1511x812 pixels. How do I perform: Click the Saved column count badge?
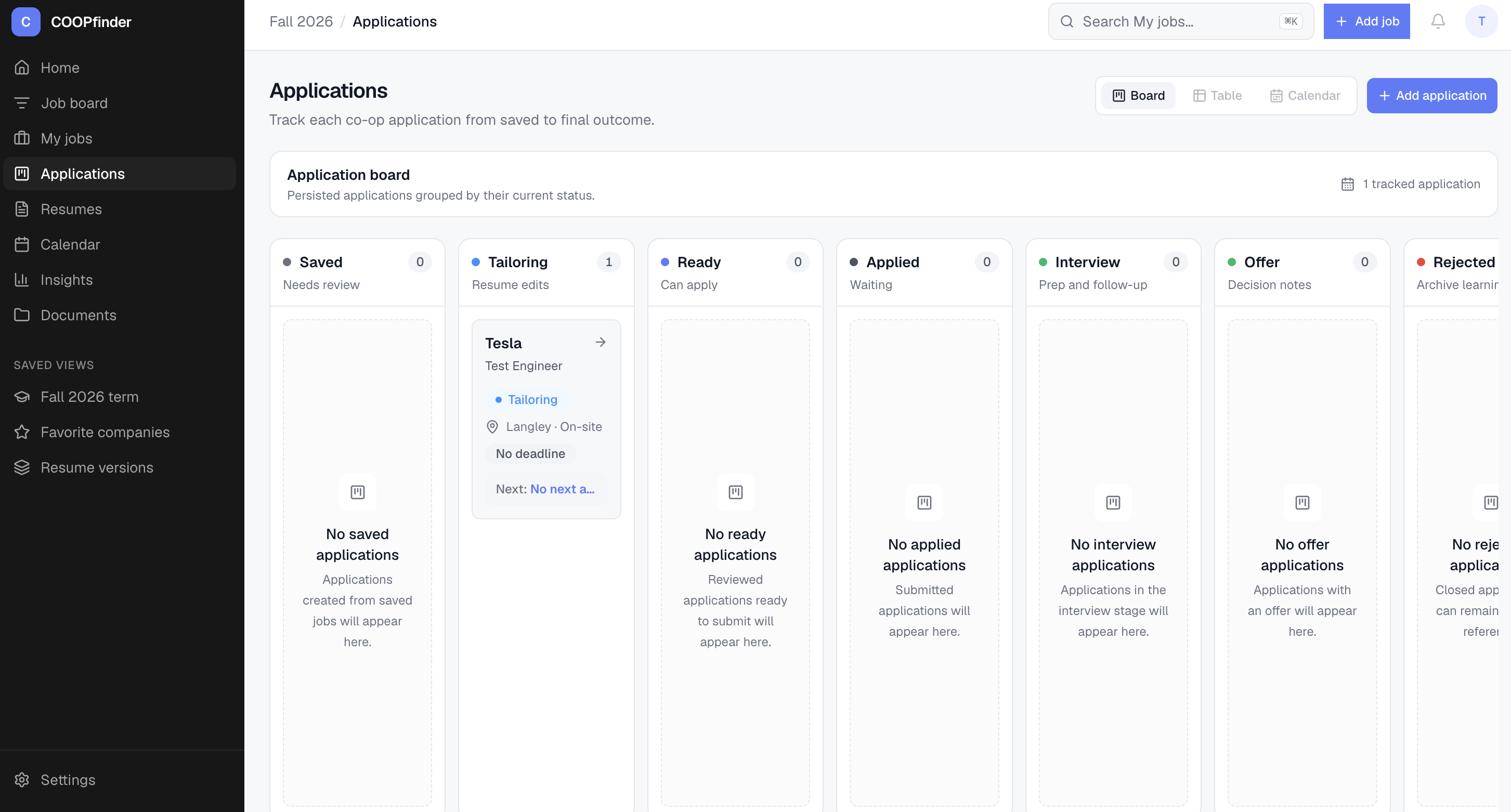coord(420,262)
